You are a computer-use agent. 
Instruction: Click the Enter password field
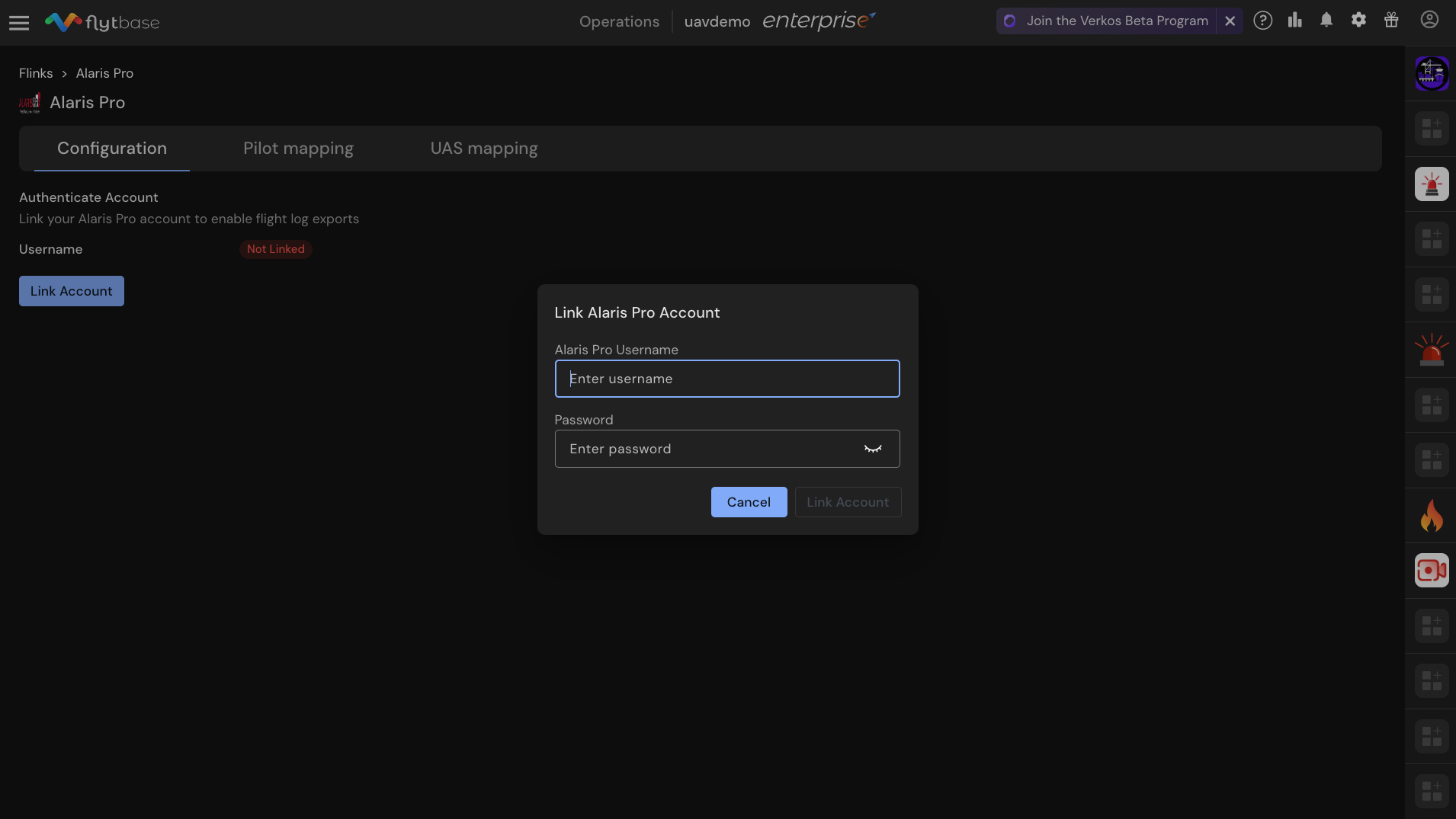(x=709, y=449)
